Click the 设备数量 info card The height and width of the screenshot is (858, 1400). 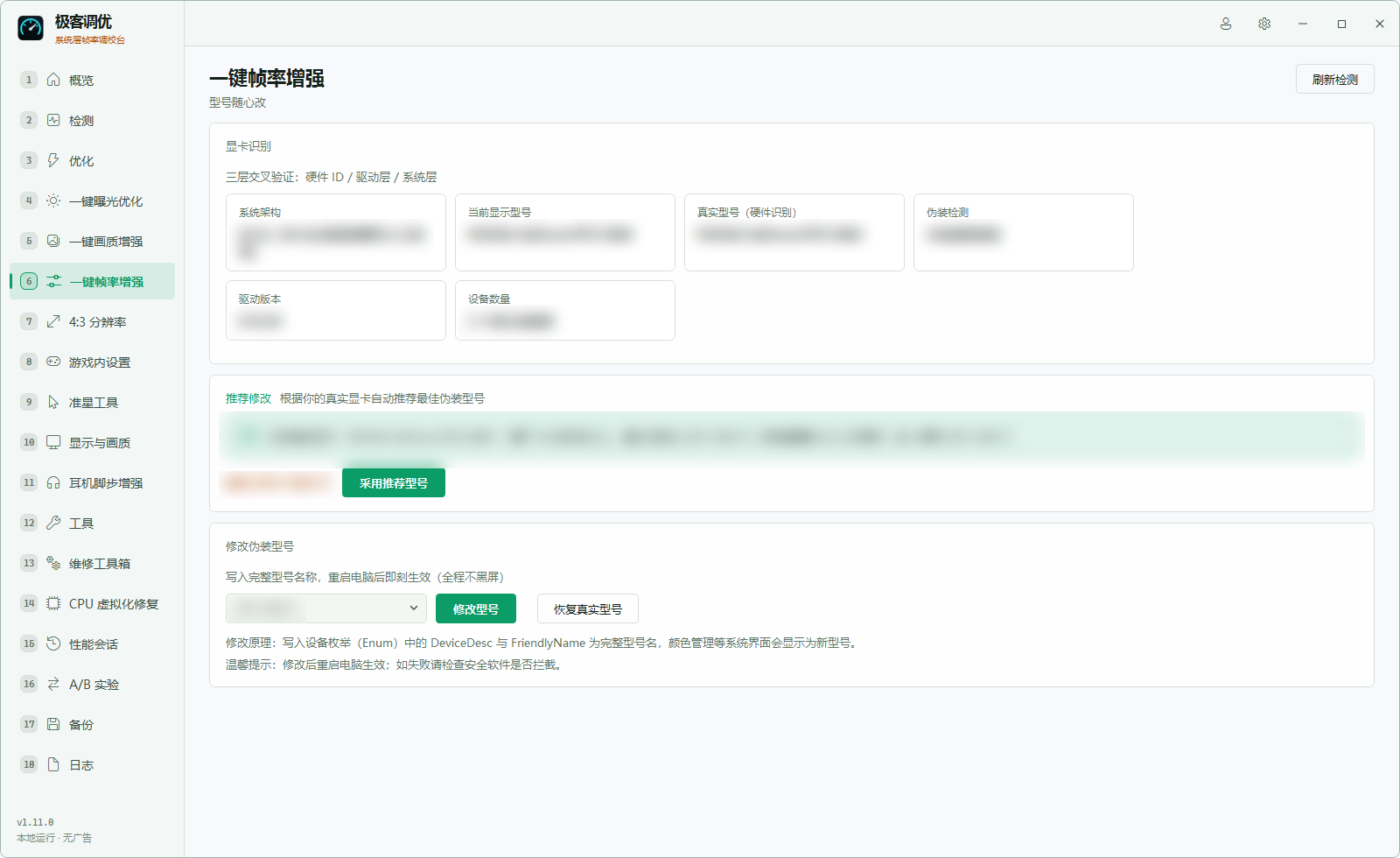[565, 310]
